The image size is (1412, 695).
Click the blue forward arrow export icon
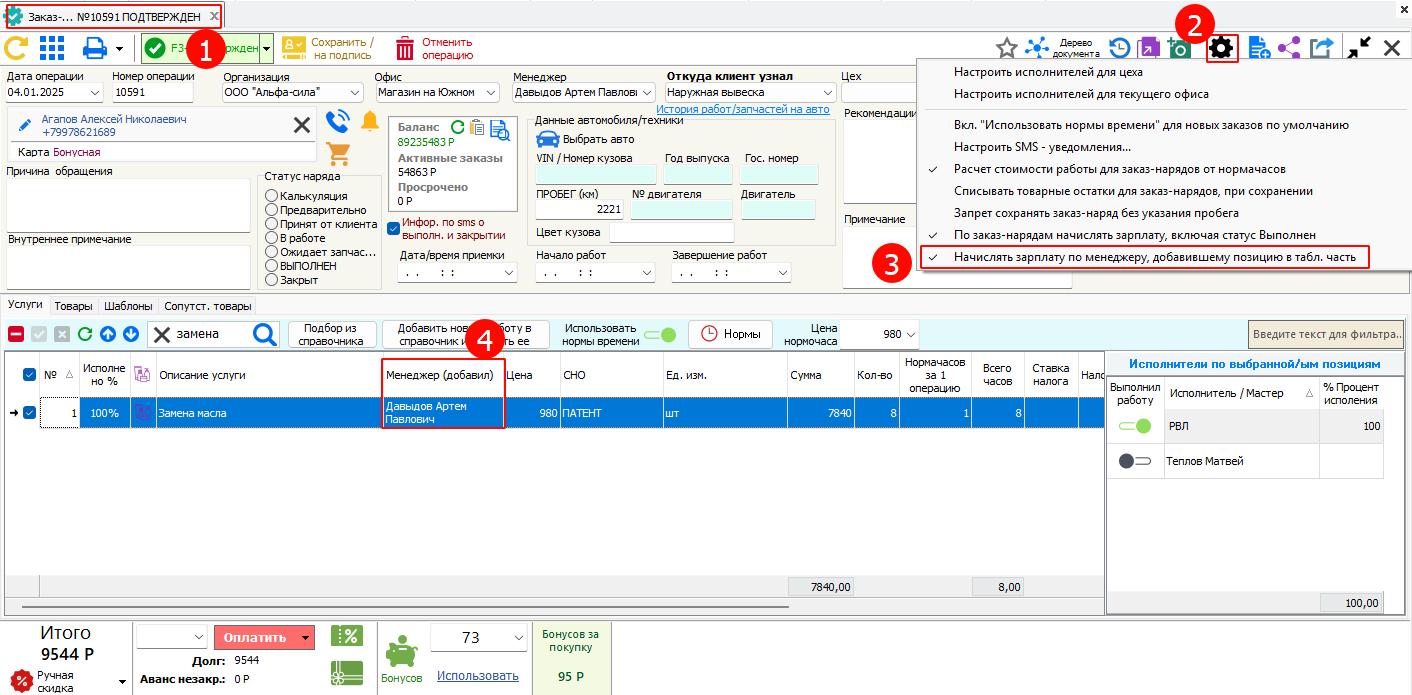1321,48
